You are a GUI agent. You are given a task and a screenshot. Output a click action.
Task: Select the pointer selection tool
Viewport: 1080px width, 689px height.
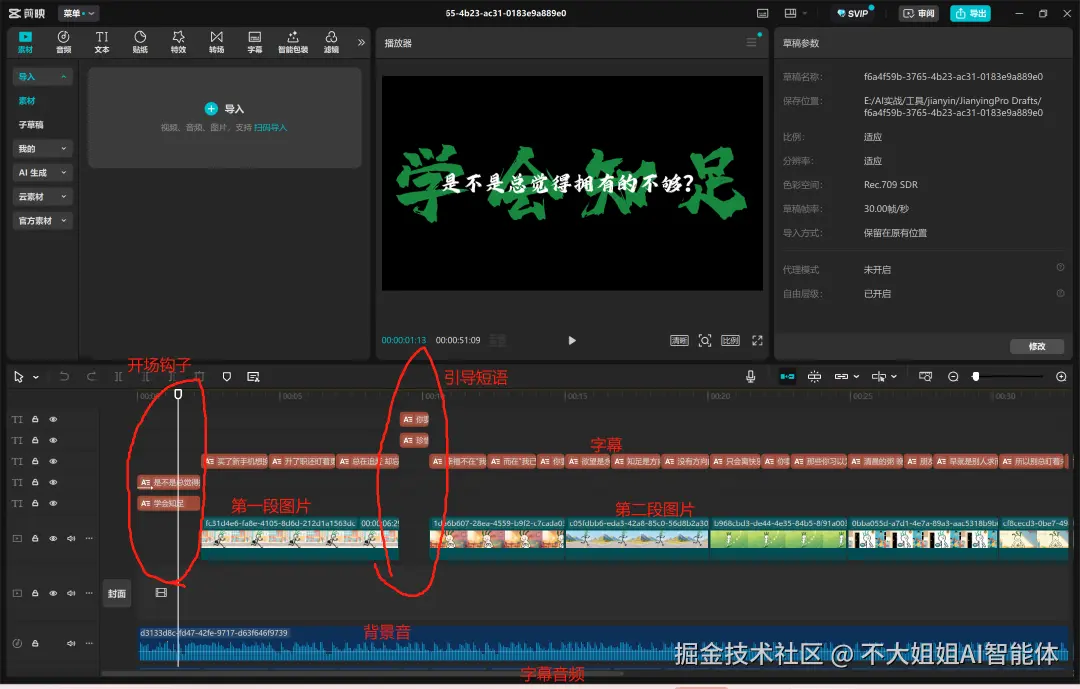(x=19, y=376)
